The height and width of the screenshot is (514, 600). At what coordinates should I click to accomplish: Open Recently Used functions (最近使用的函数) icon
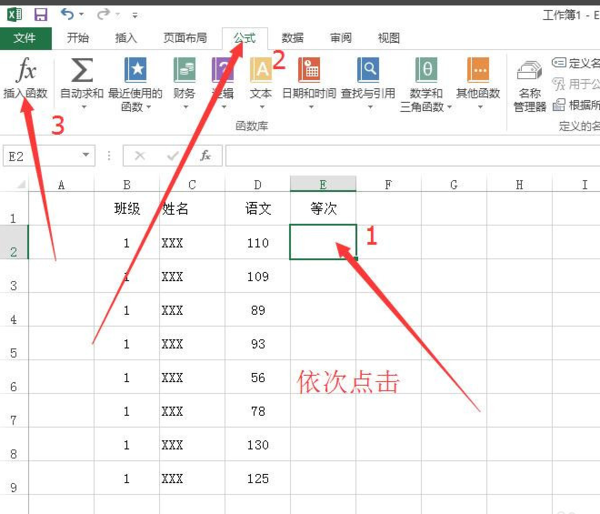[135, 72]
